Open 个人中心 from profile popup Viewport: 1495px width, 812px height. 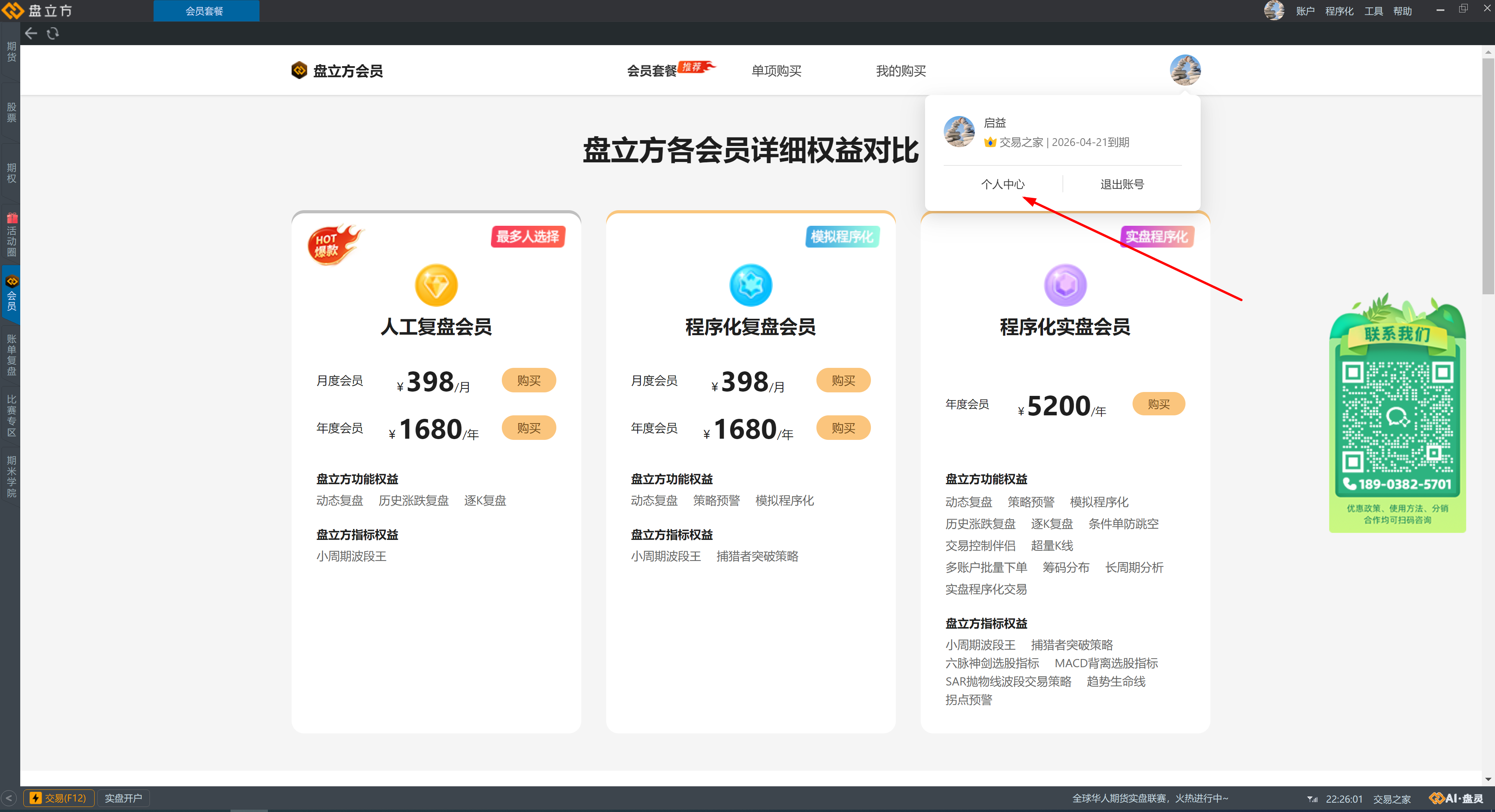(x=1002, y=184)
